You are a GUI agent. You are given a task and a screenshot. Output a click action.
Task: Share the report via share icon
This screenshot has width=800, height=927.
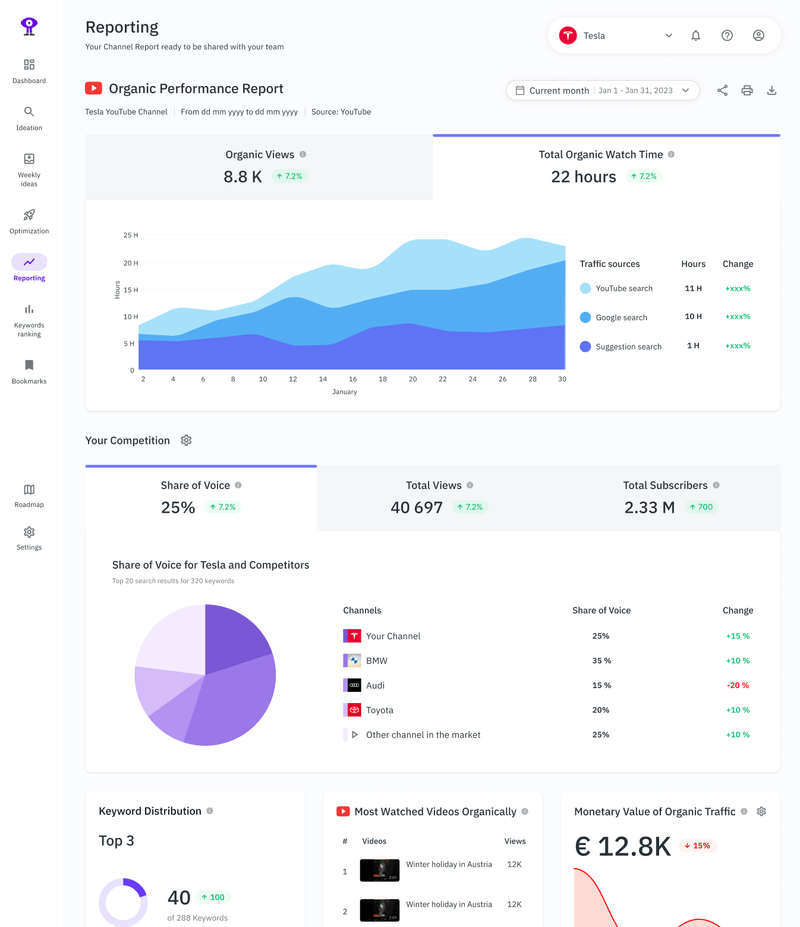click(x=723, y=90)
